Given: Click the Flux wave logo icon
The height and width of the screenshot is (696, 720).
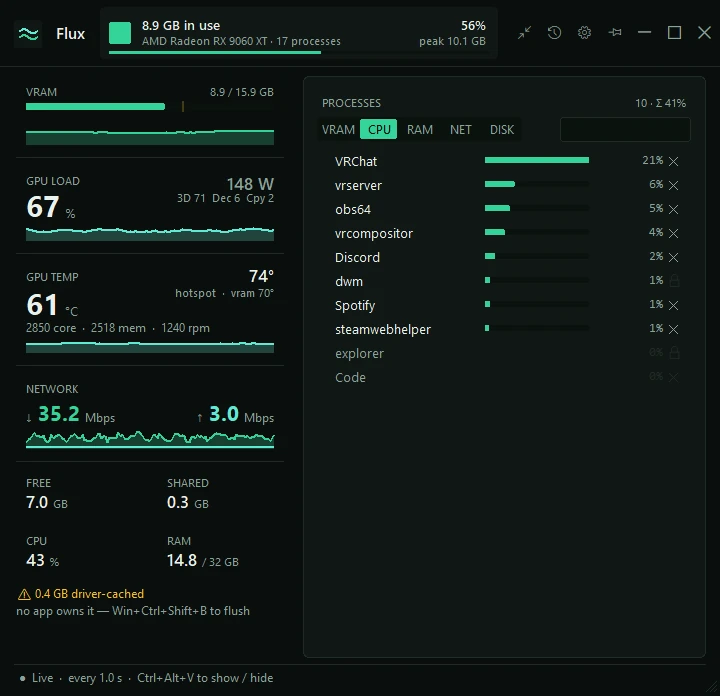Looking at the screenshot, I should pos(28,34).
